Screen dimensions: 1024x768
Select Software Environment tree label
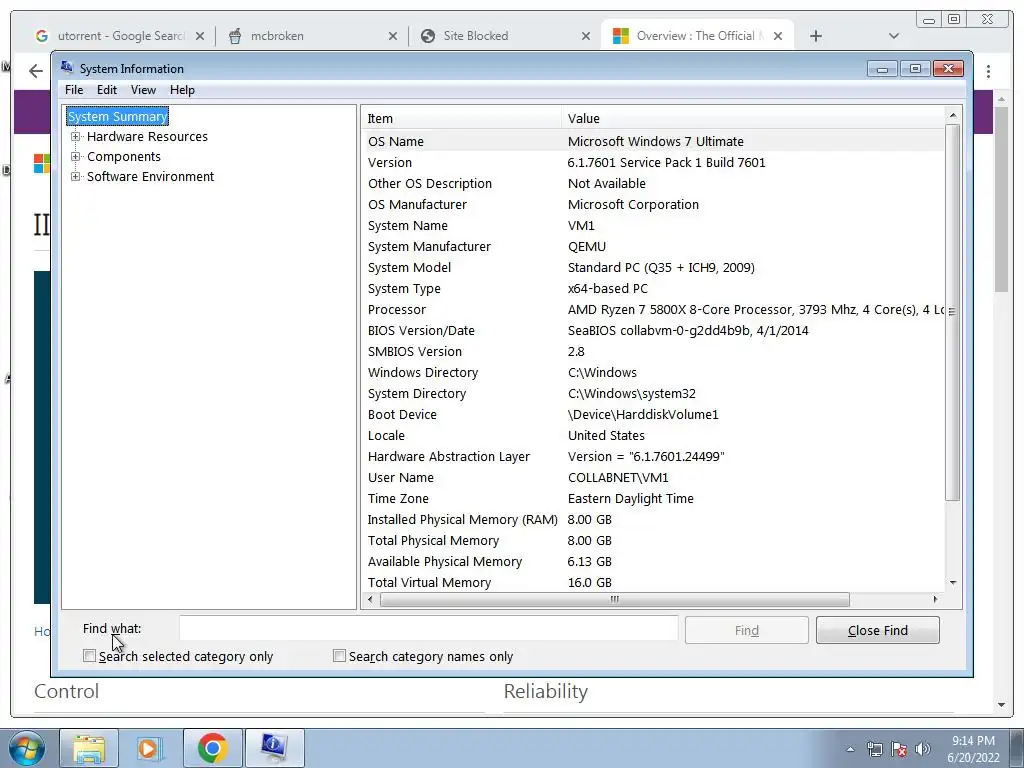(x=151, y=176)
